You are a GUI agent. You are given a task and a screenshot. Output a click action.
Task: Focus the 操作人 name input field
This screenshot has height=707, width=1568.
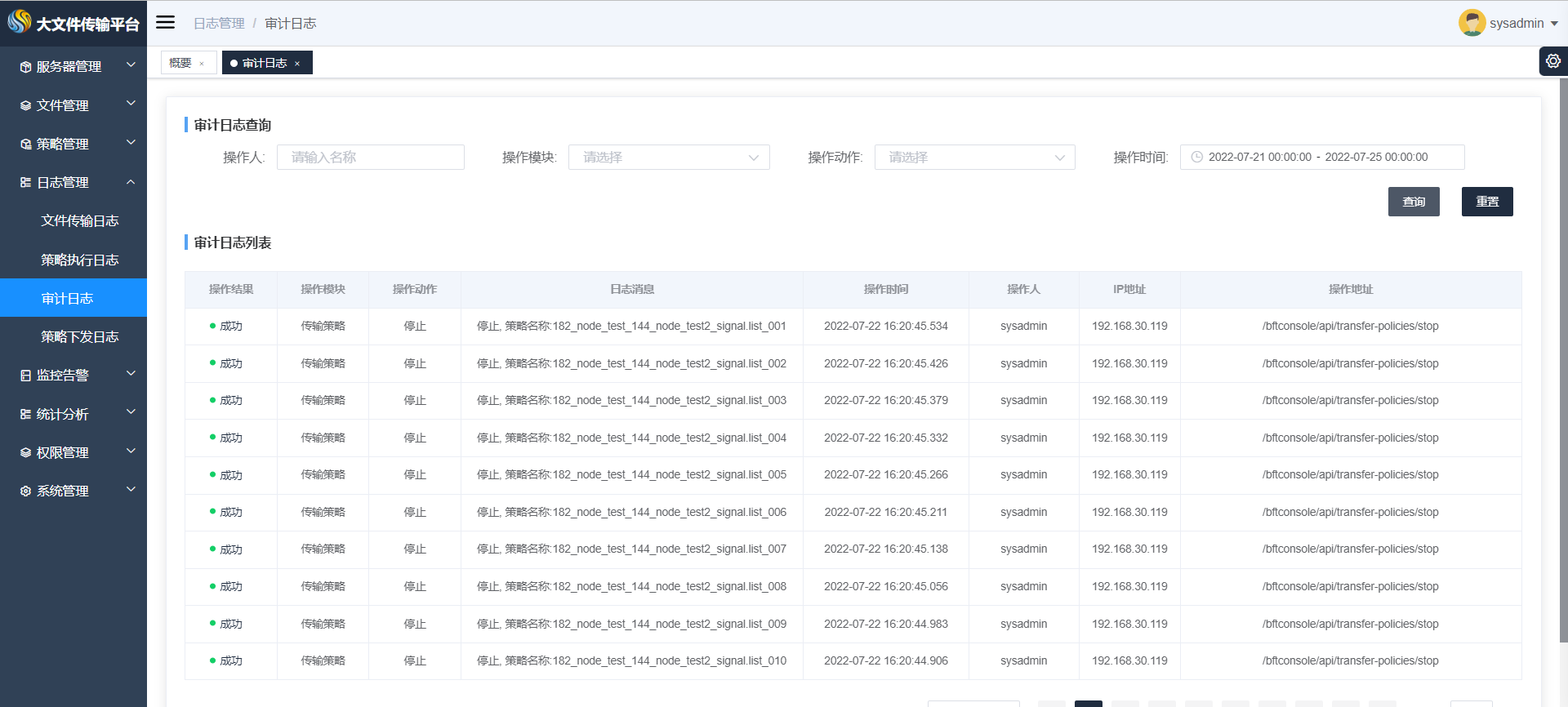(371, 157)
